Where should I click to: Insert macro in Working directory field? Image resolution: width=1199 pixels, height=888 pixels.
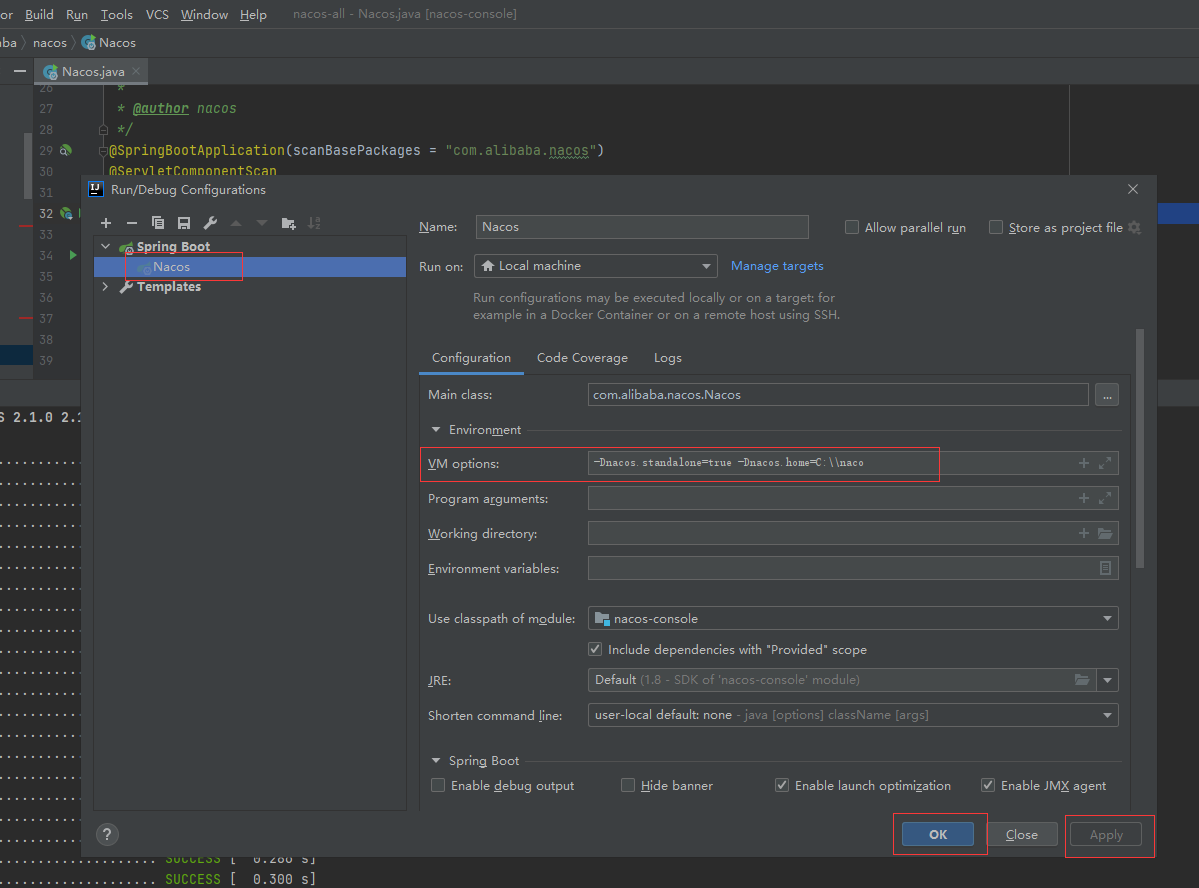[1084, 533]
